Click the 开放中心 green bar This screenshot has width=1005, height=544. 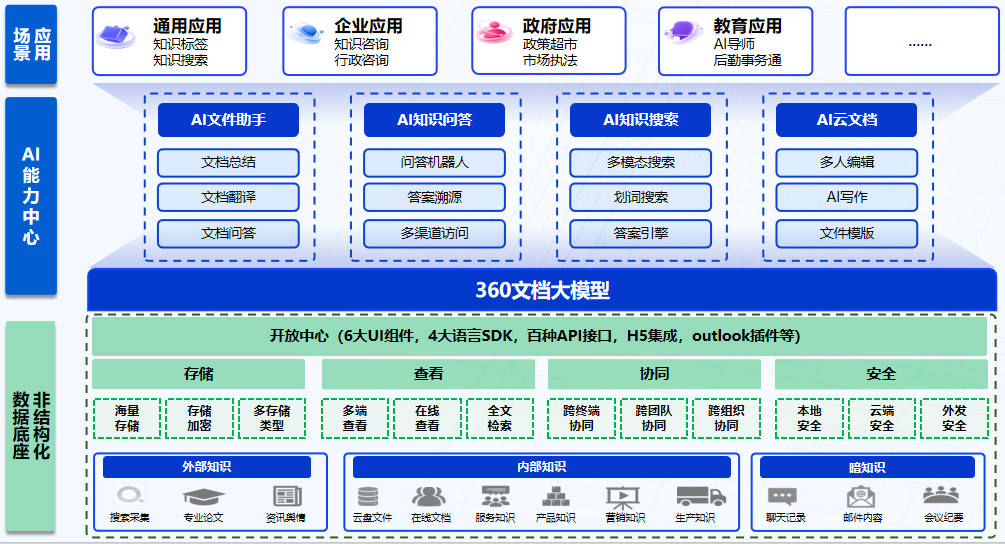point(539,336)
